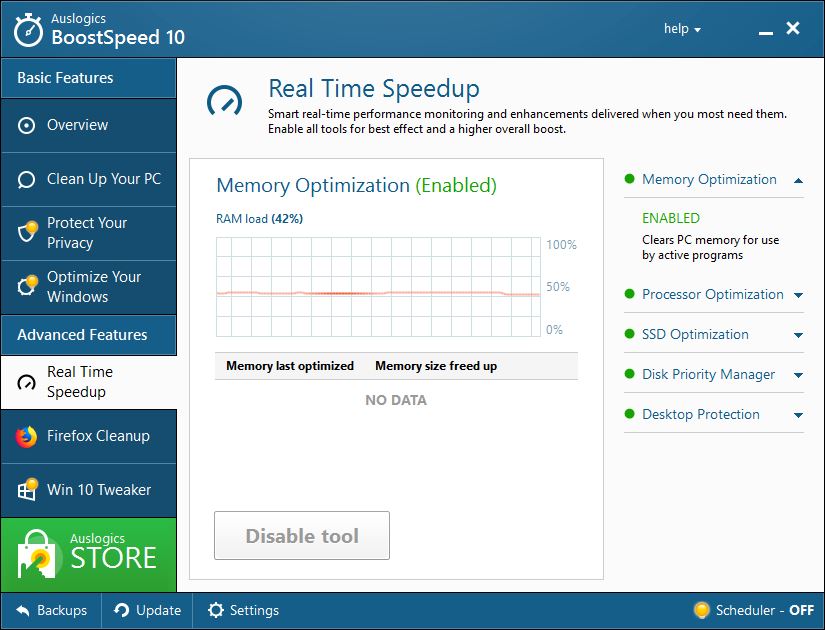The height and width of the screenshot is (630, 825).
Task: Click the Clean Up Your PC bubble icon
Action: coord(26,179)
